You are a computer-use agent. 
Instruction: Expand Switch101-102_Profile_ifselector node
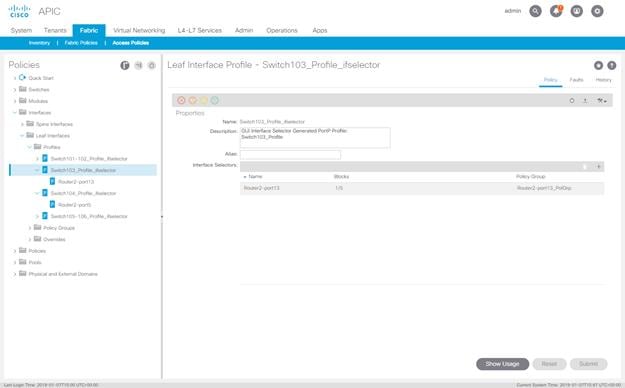37,159
